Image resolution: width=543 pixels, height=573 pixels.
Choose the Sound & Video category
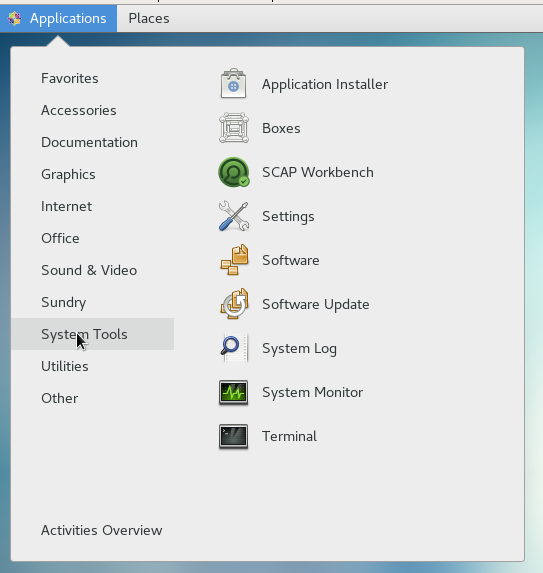point(89,270)
